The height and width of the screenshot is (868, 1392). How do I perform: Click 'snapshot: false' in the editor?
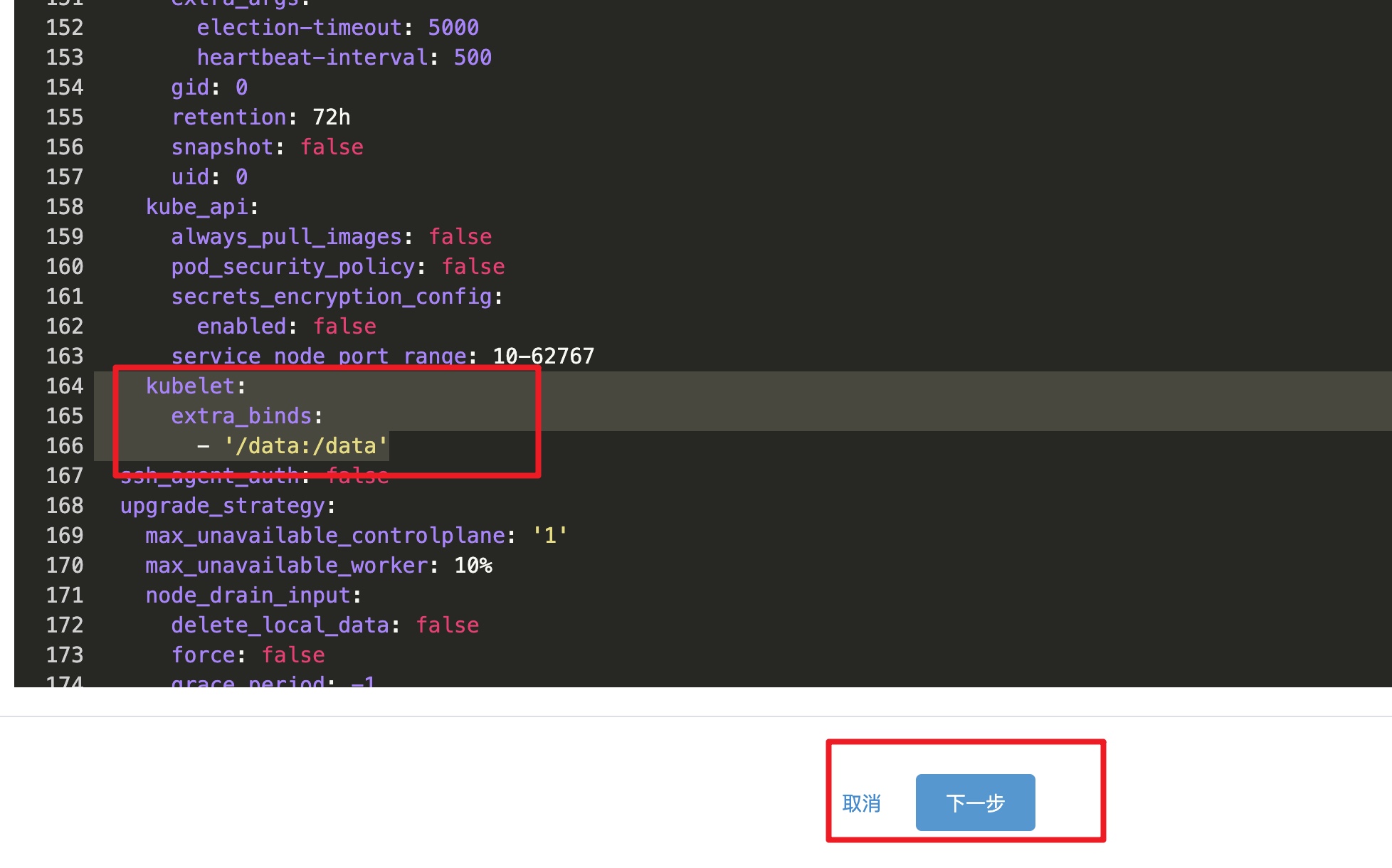pyautogui.click(x=267, y=147)
